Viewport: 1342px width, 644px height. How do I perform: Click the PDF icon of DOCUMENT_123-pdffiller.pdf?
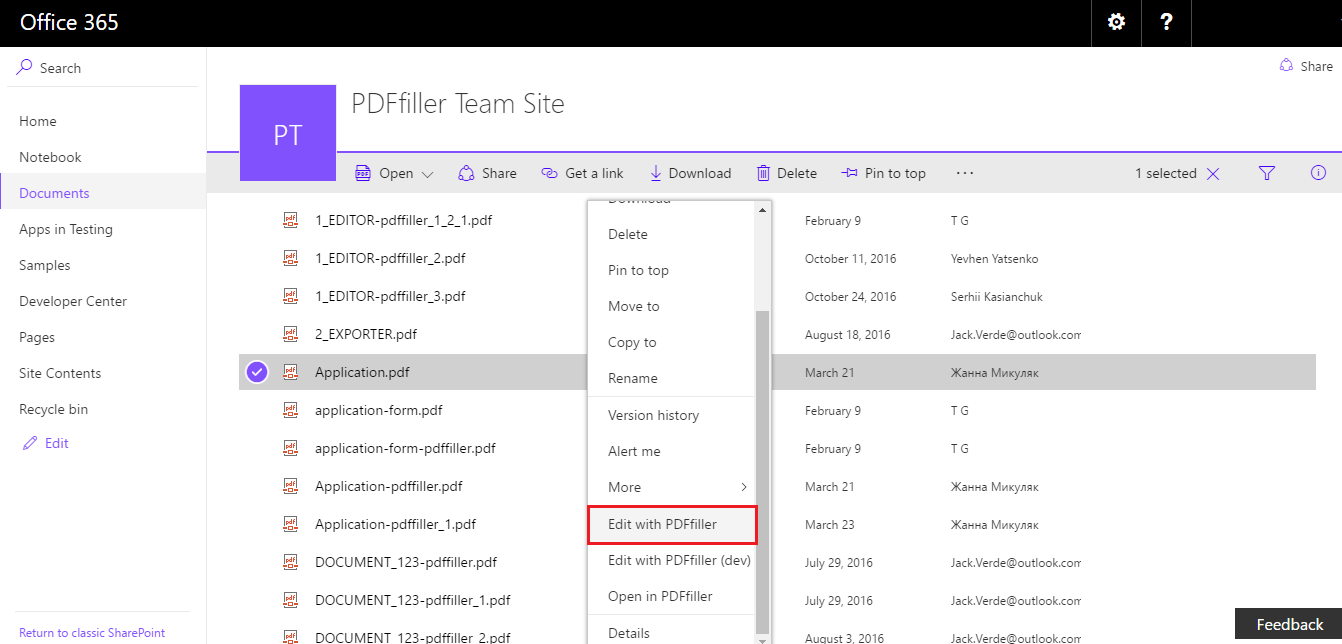(x=291, y=563)
